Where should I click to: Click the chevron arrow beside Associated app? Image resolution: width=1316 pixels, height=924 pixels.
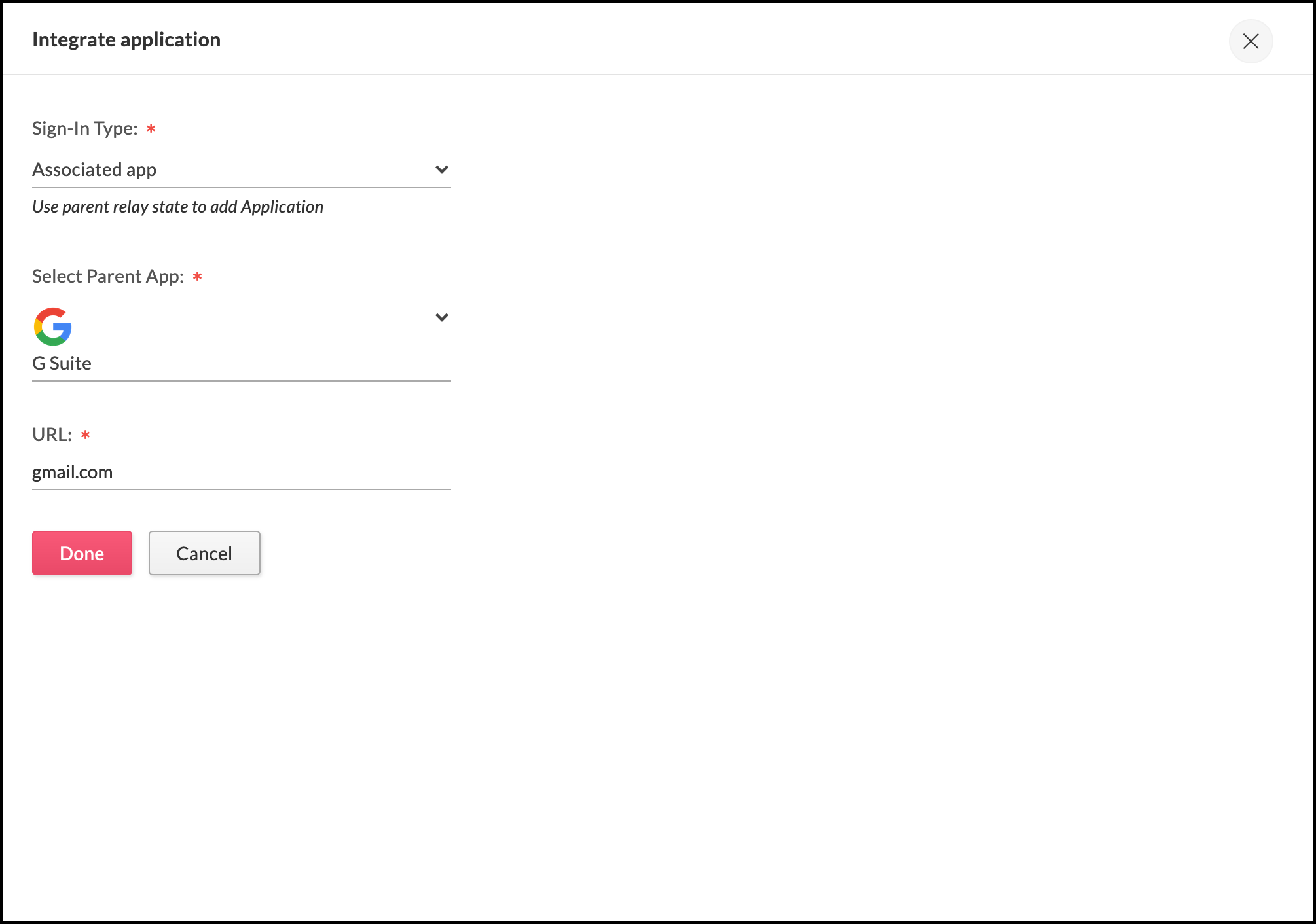pyautogui.click(x=442, y=169)
